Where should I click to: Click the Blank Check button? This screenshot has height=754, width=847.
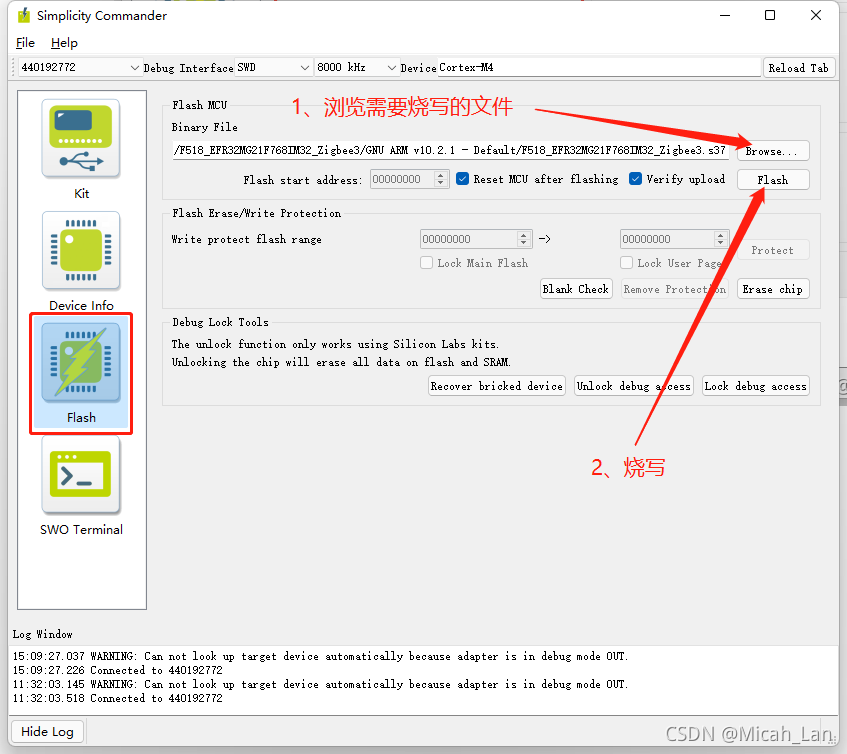[576, 289]
